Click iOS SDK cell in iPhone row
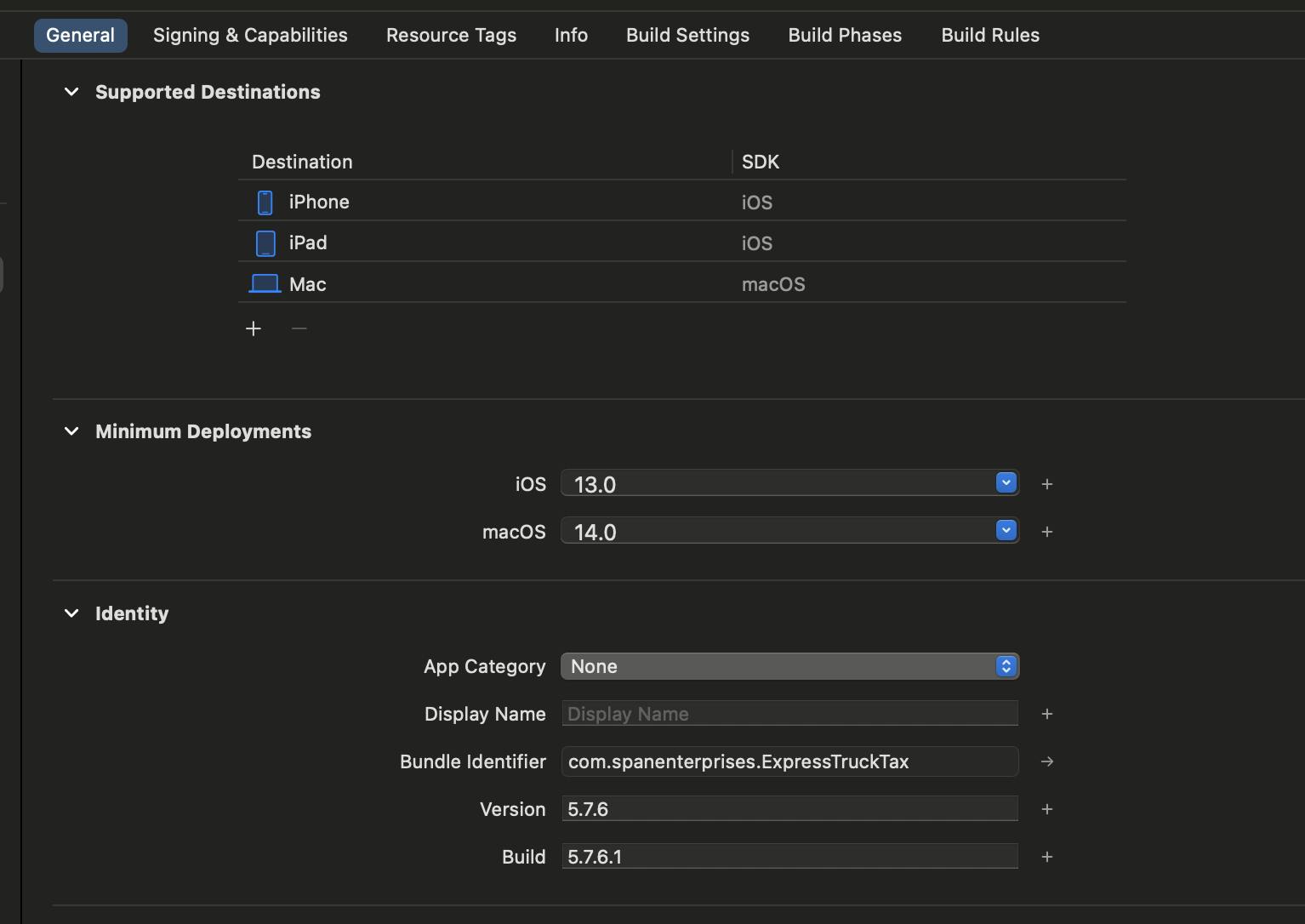This screenshot has height=924, width=1305. 757,202
